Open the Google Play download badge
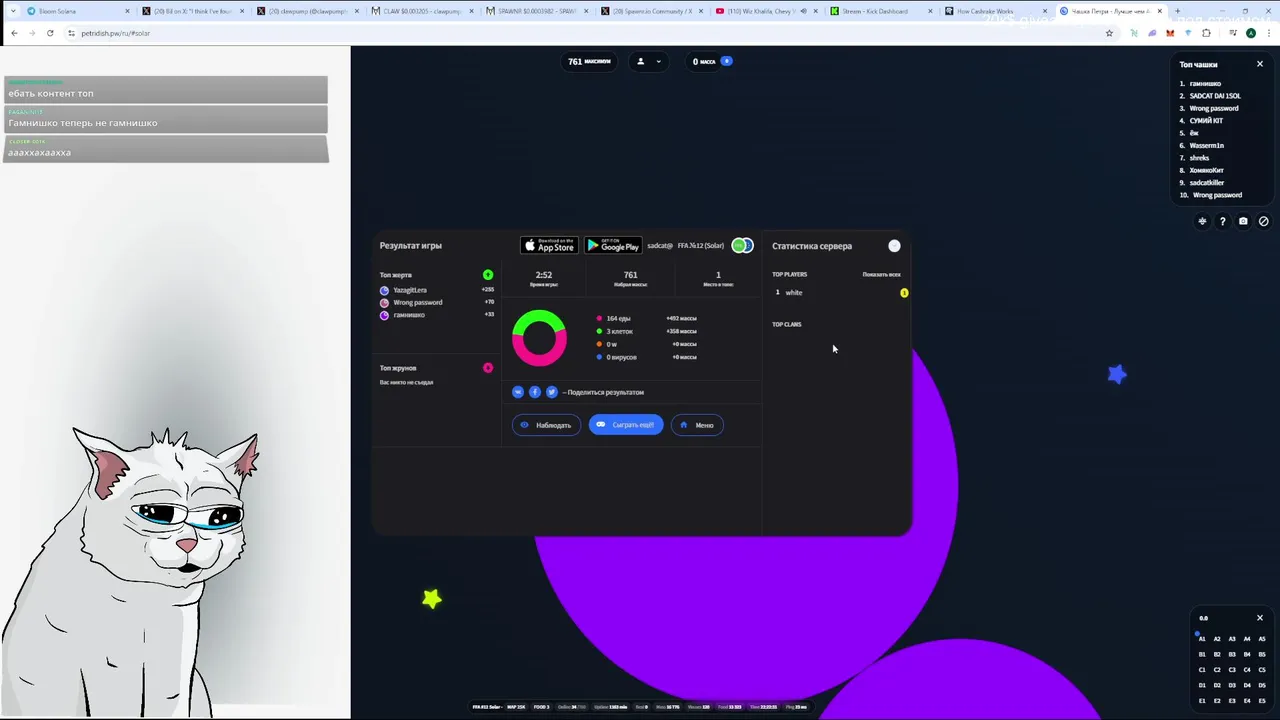Viewport: 1280px width, 720px height. pos(613,245)
